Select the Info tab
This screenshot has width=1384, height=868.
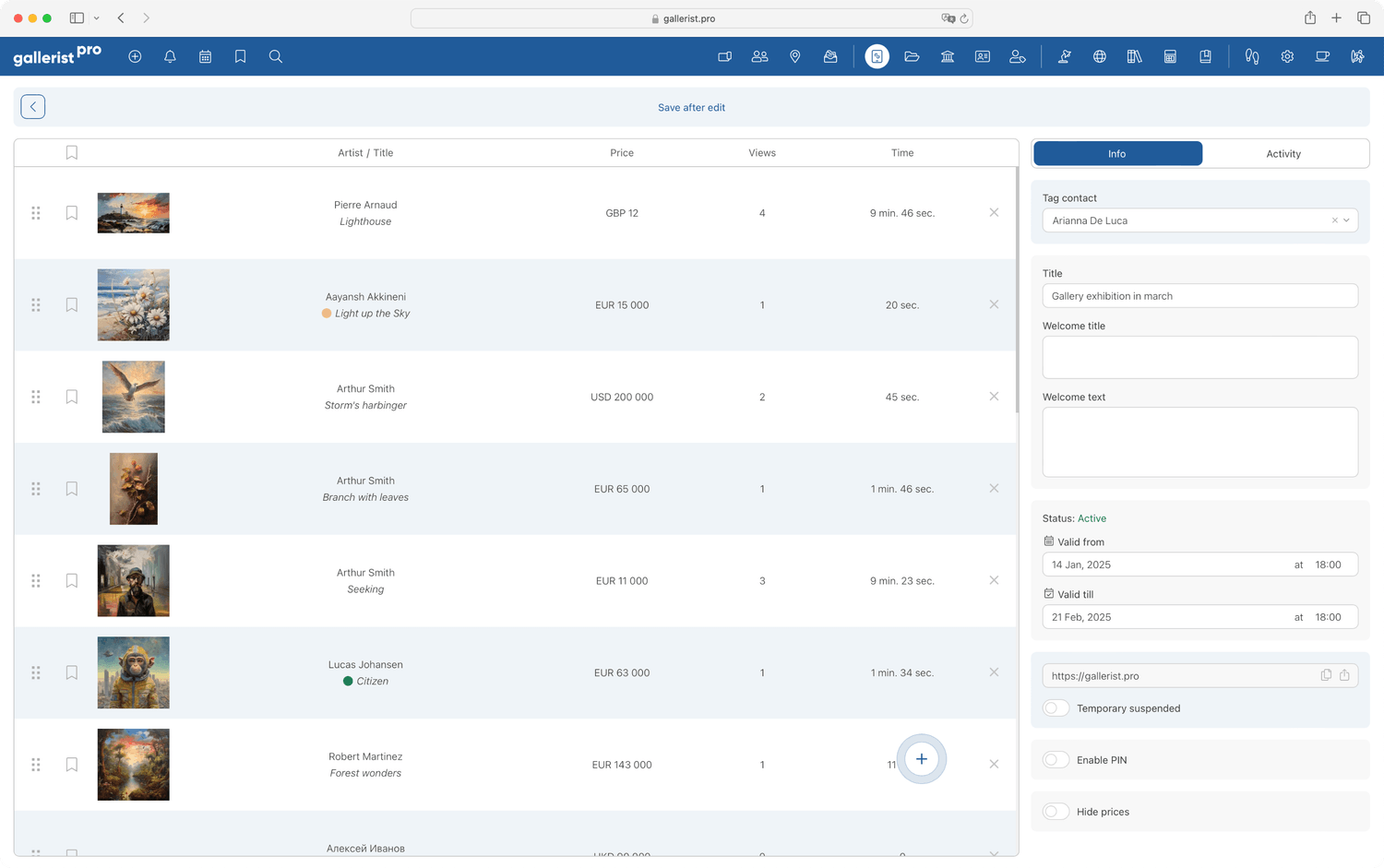click(x=1116, y=154)
